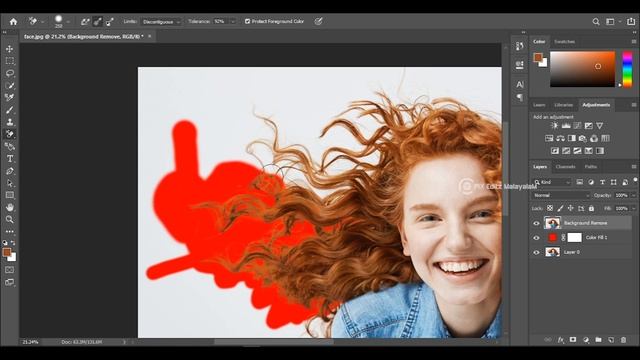Image resolution: width=640 pixels, height=360 pixels.
Task: Open the Fill dropdown arrow
Action: tap(634, 208)
